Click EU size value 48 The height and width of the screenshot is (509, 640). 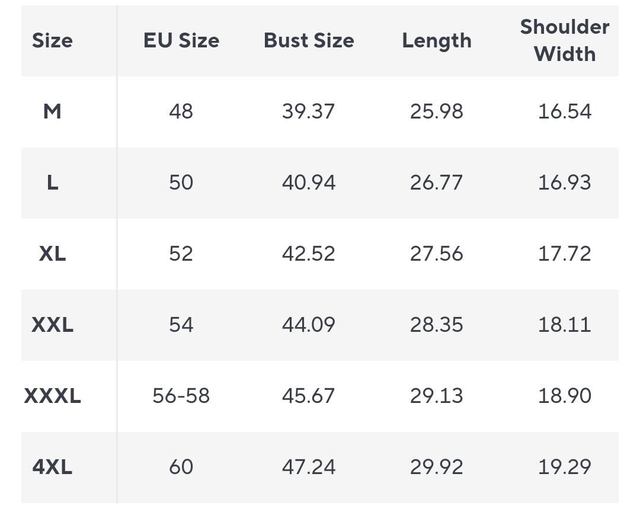coord(181,111)
